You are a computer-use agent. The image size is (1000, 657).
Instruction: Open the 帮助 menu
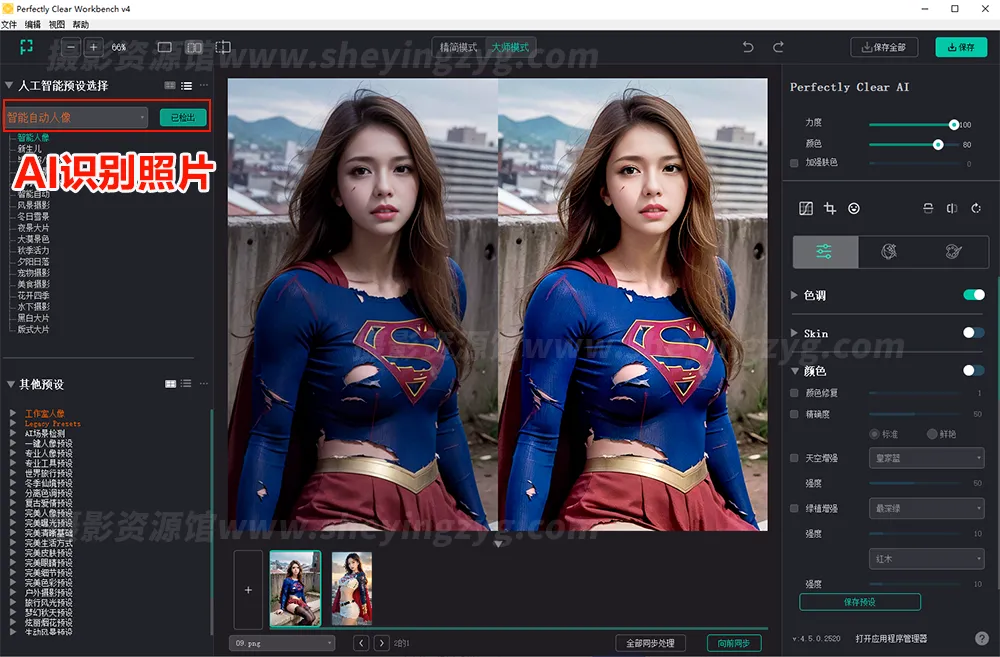pos(80,25)
